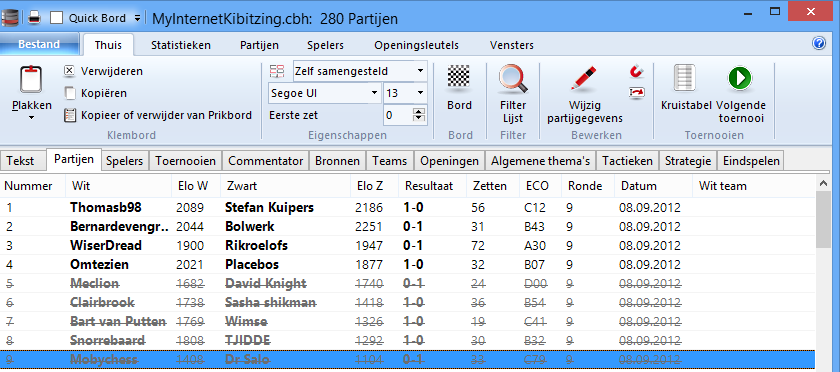
Task: Open the Openingsleutels ribbon tab
Action: click(416, 45)
